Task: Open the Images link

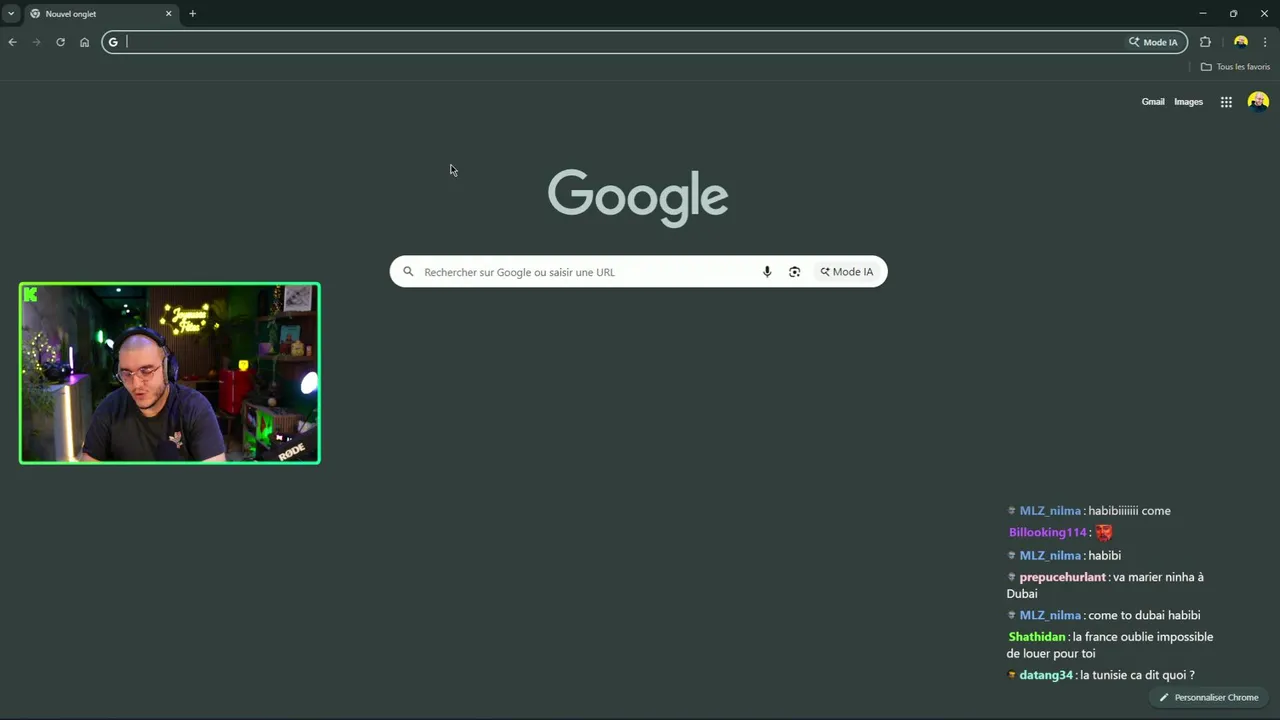Action: pyautogui.click(x=1188, y=102)
